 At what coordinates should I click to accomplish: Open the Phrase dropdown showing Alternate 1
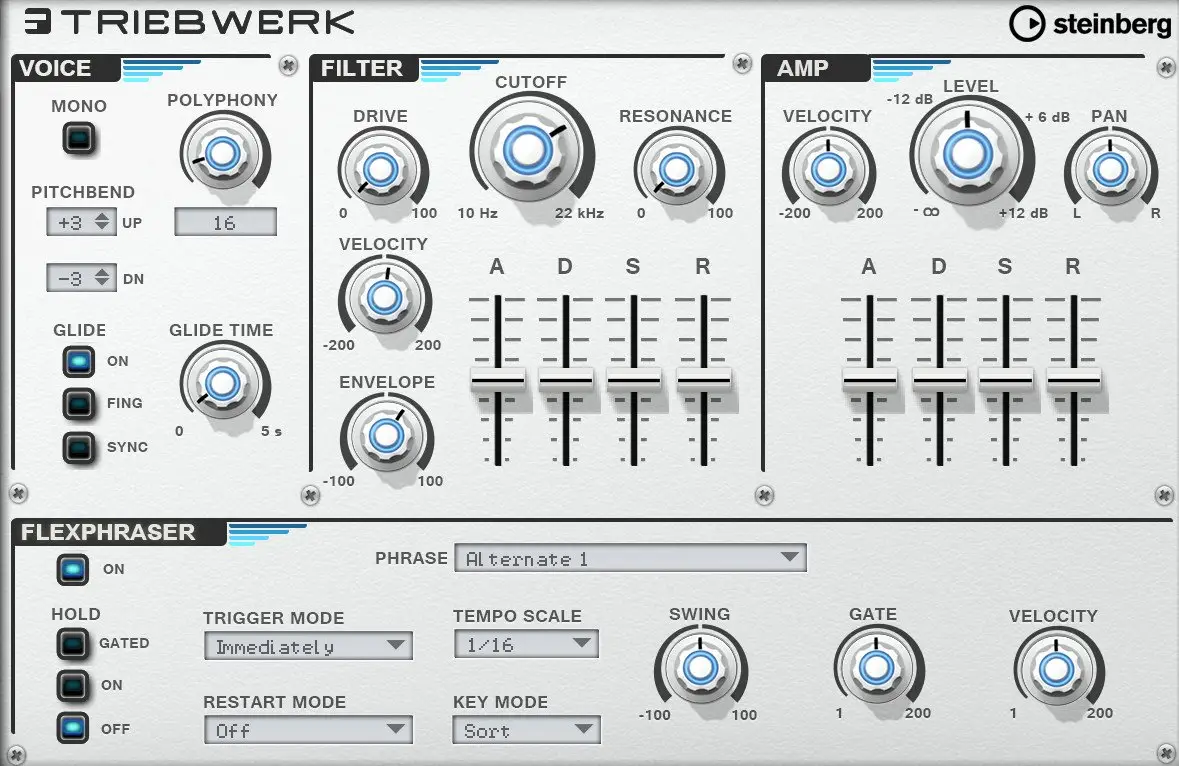tap(630, 559)
